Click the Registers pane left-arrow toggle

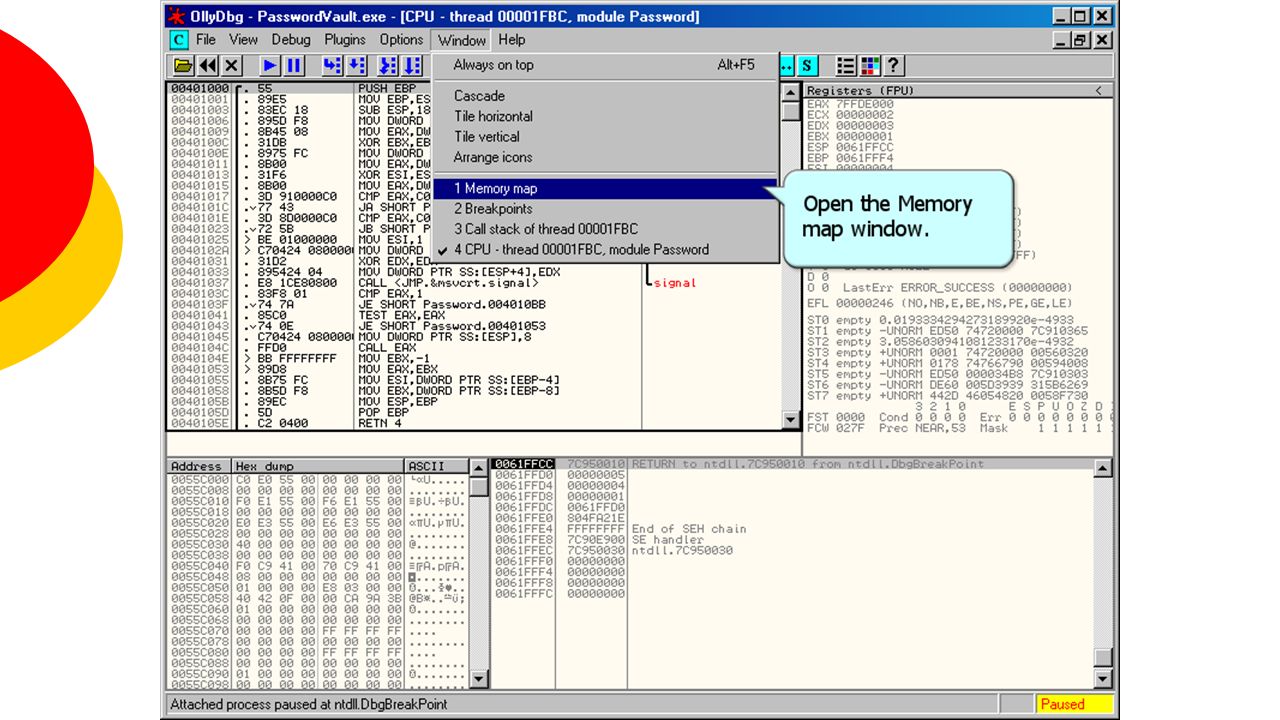pyautogui.click(x=1101, y=91)
